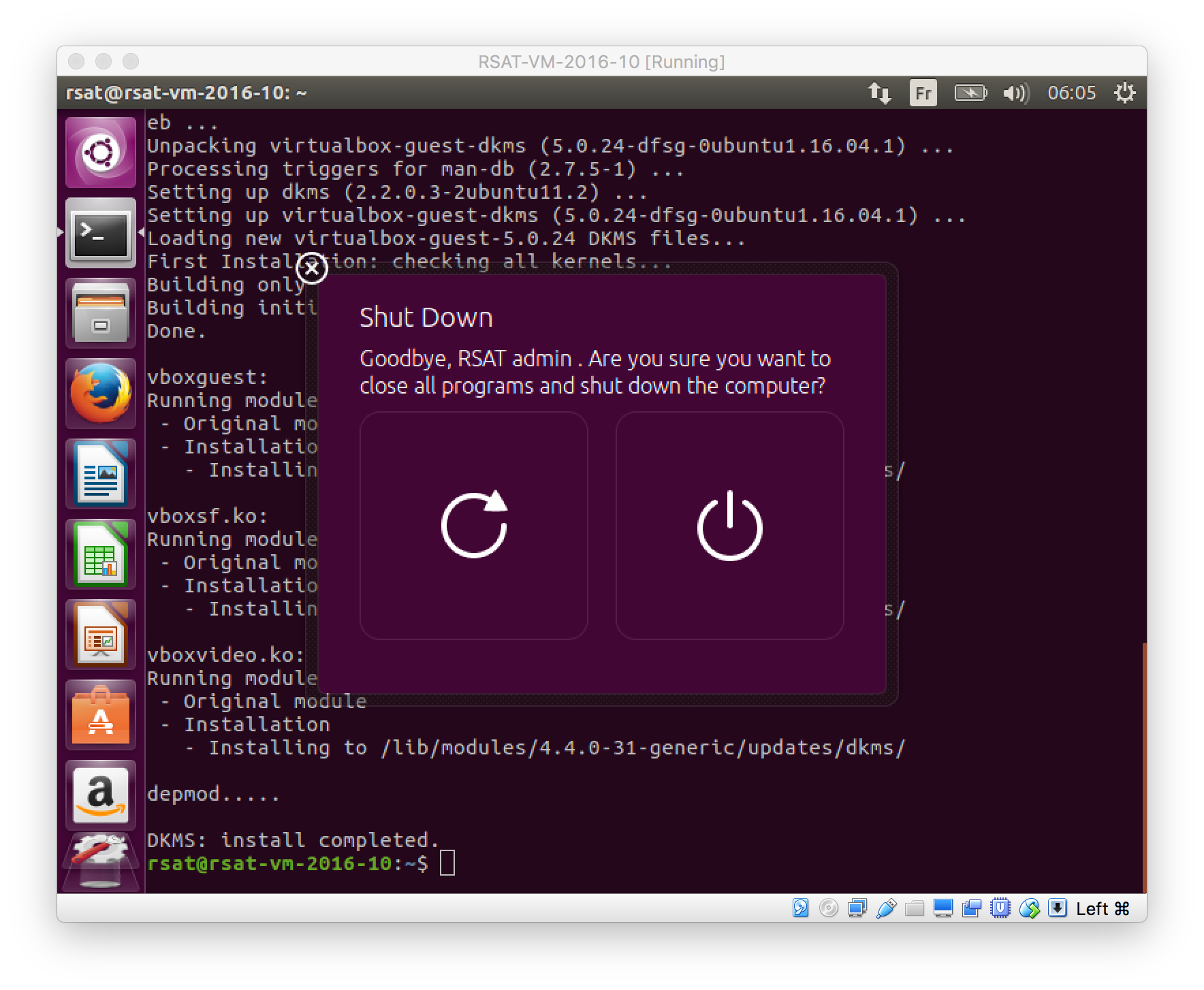The width and height of the screenshot is (1204, 990).
Task: Open Ubuntu Software center
Action: click(101, 715)
